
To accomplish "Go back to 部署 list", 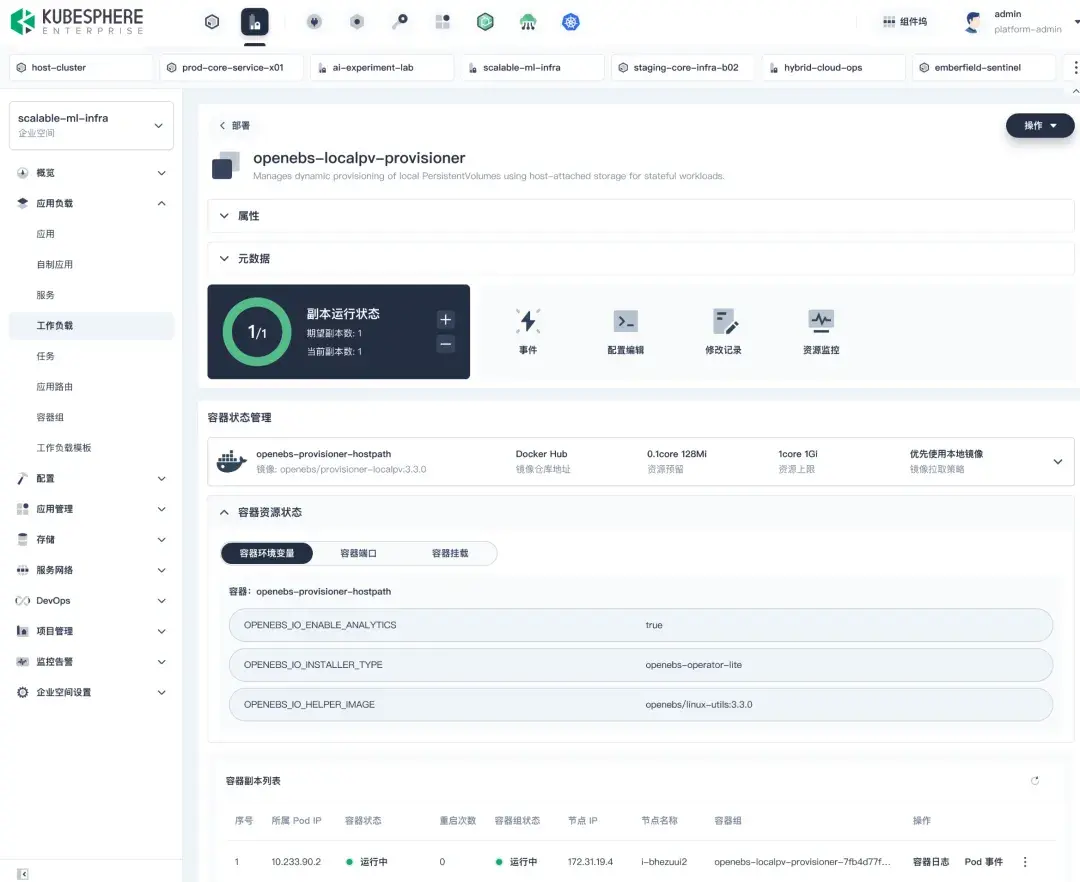I will [x=235, y=126].
